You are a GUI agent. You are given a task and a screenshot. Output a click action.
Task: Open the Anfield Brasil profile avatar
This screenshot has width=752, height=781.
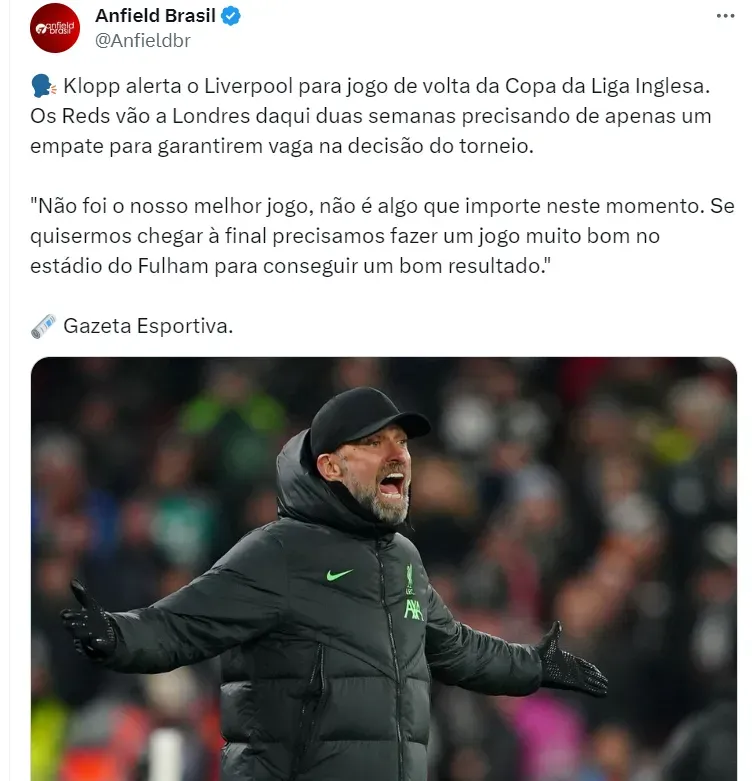(x=55, y=28)
